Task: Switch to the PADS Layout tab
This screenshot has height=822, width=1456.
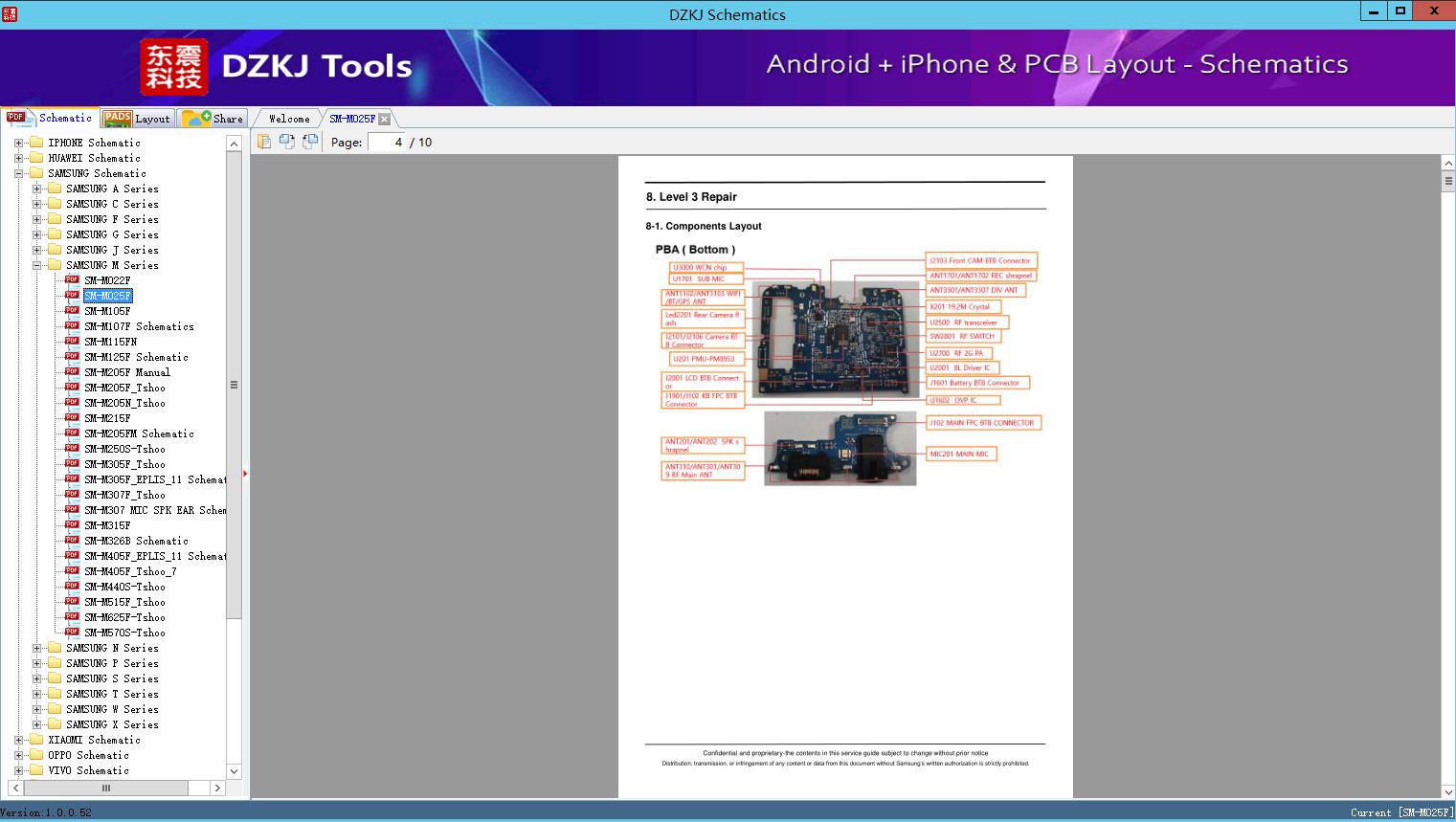Action: click(136, 119)
